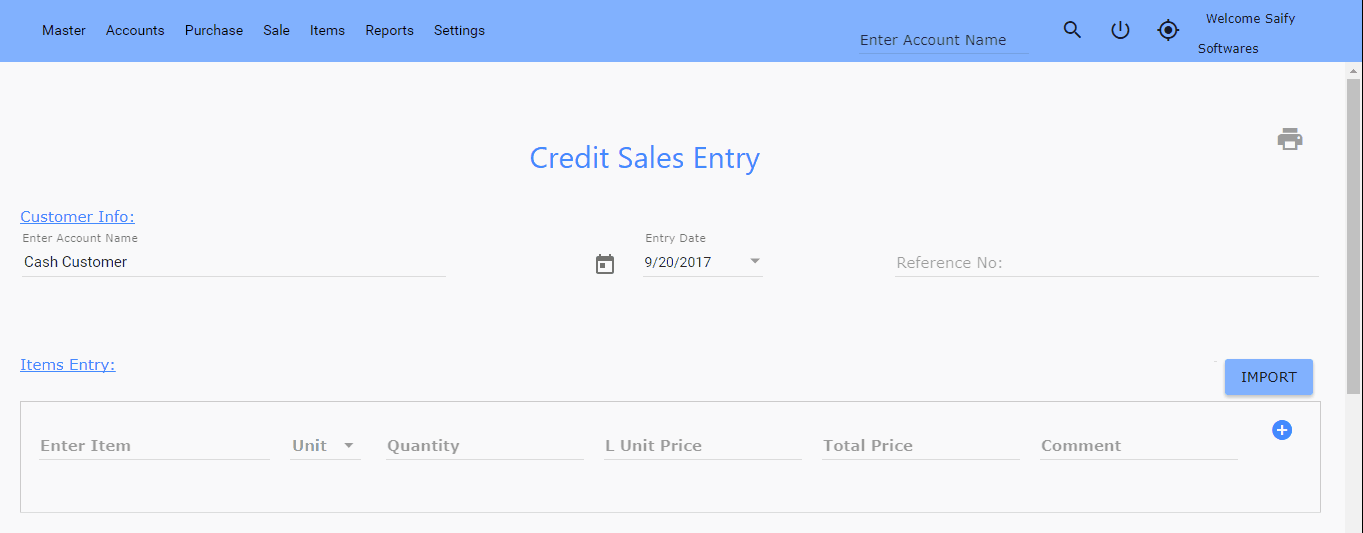The width and height of the screenshot is (1363, 533).
Task: Expand the Entry Date dropdown
Action: click(755, 262)
